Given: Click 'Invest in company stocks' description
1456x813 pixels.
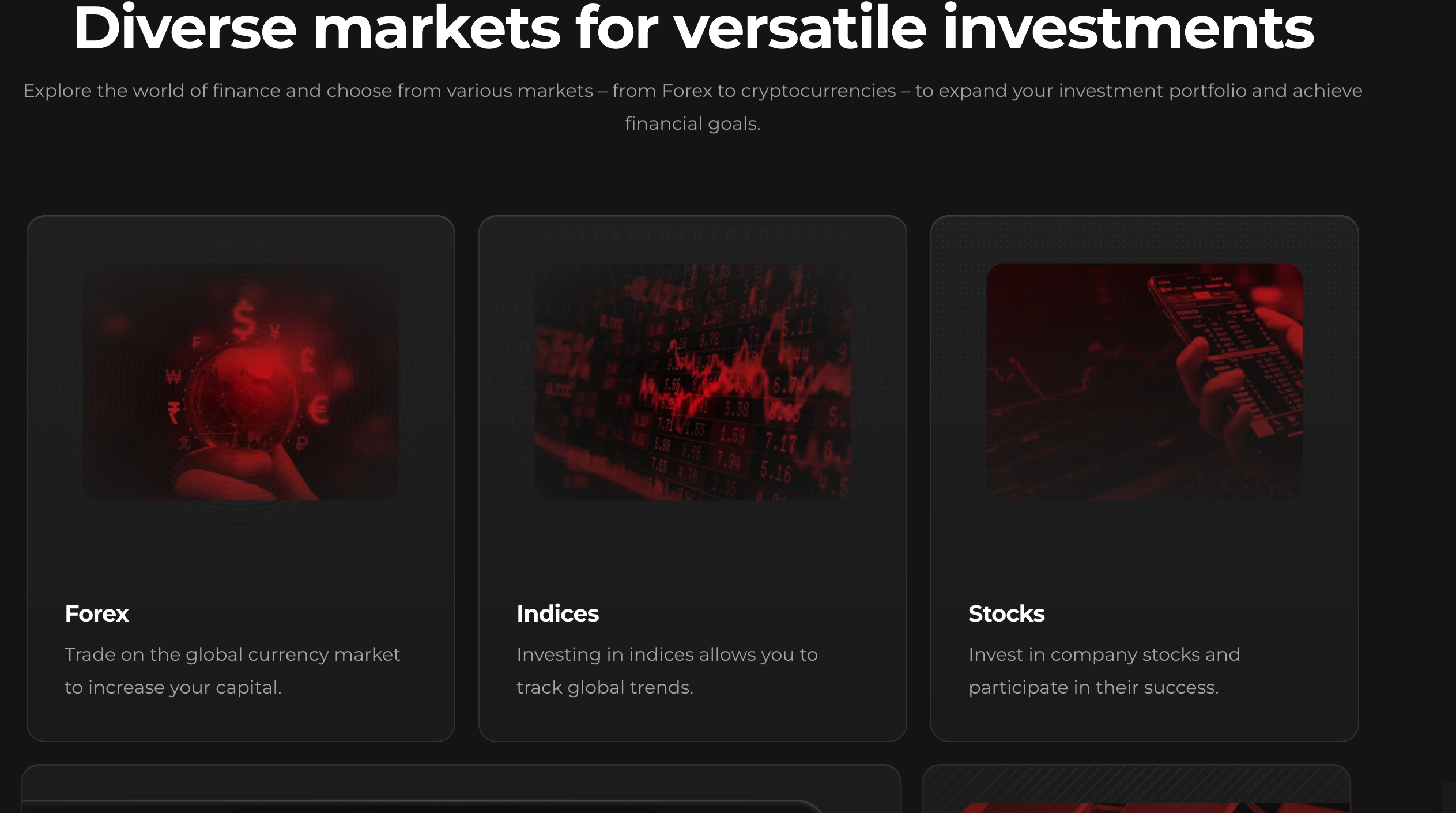Looking at the screenshot, I should click(1104, 654).
